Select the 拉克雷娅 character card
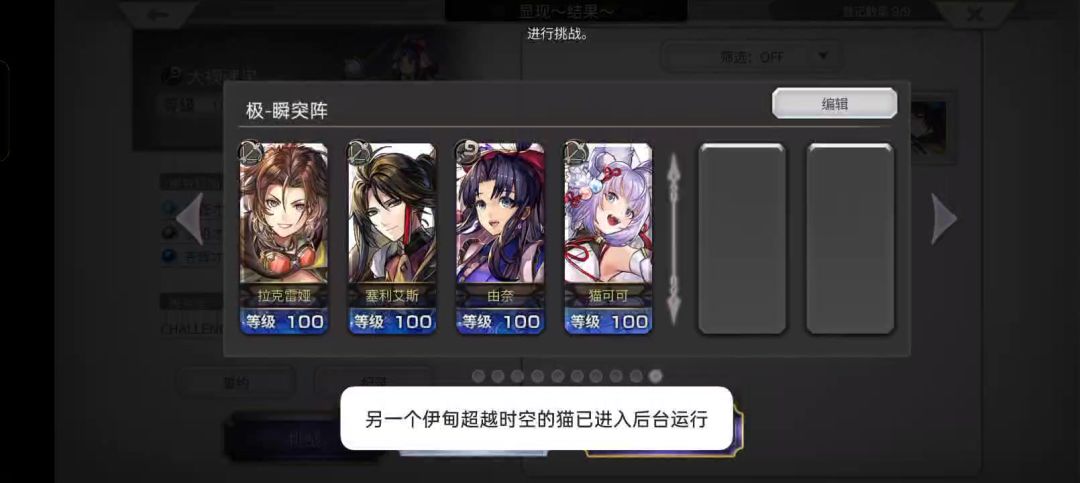1080x483 pixels. [x=284, y=238]
